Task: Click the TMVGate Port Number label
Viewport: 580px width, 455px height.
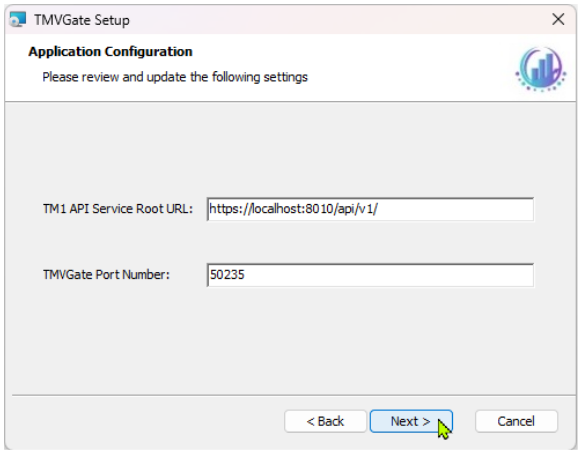Action: (x=106, y=274)
